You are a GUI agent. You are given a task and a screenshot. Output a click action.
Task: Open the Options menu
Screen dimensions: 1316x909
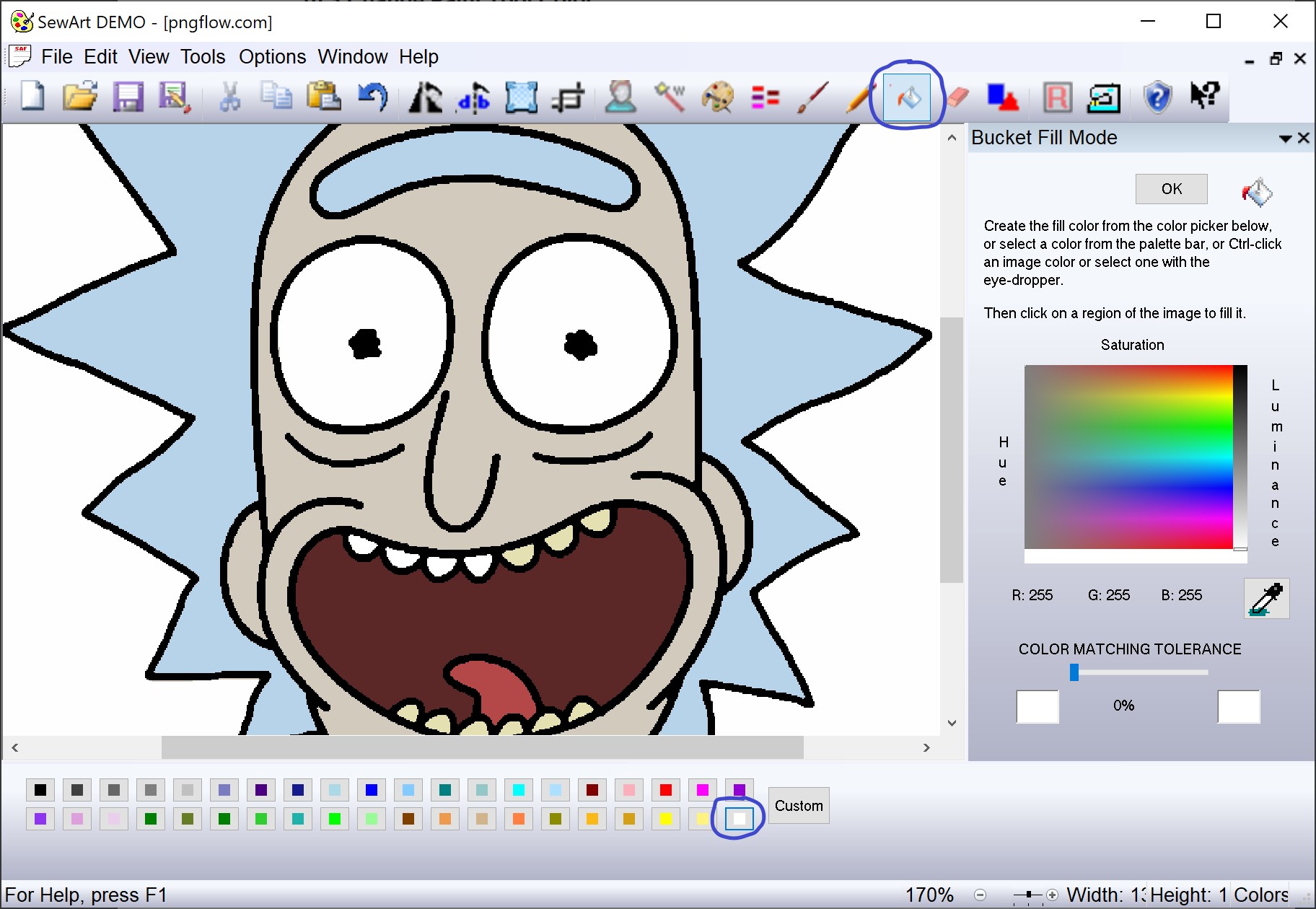(x=272, y=56)
